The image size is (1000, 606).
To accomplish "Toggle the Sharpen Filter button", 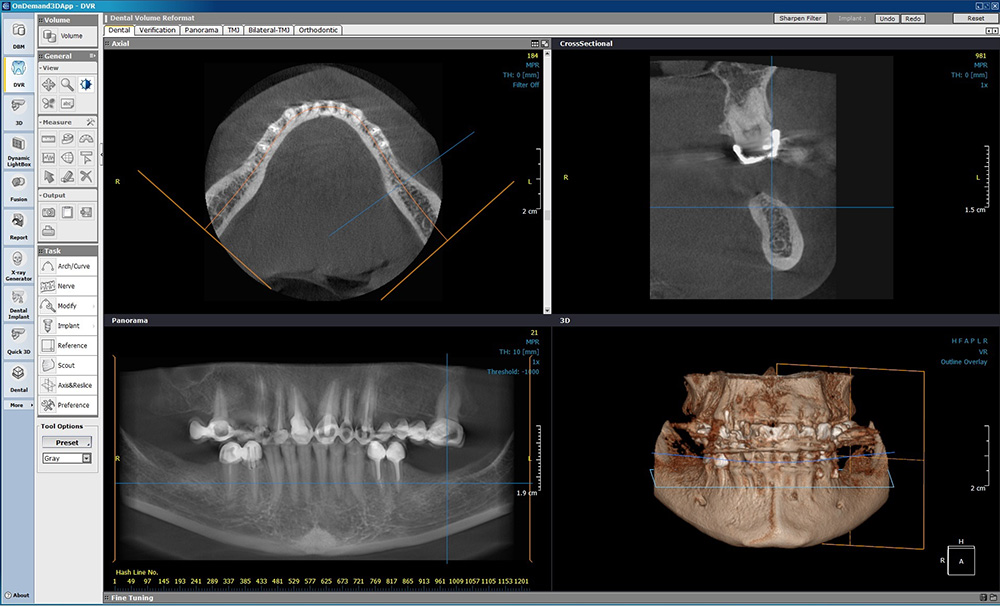I will (x=800, y=18).
